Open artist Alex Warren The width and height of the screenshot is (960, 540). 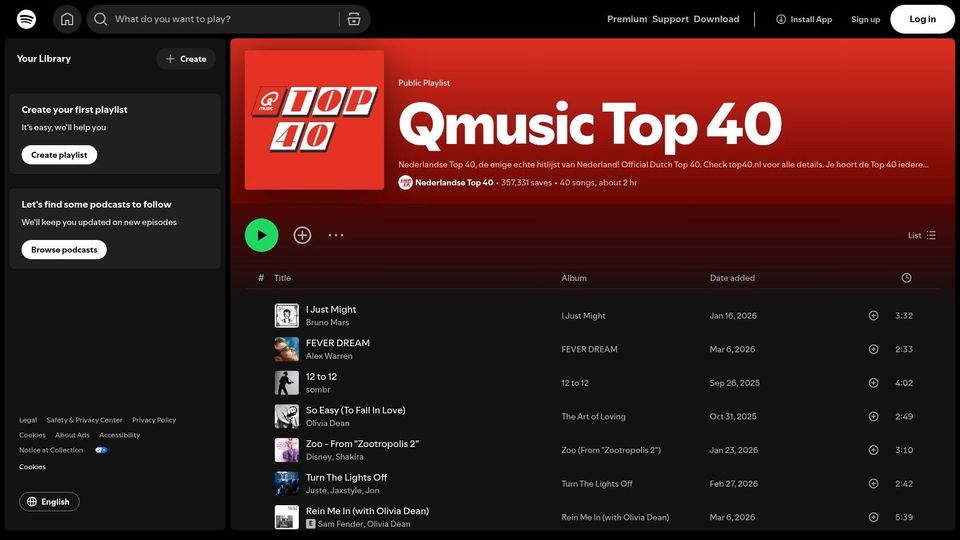coord(329,356)
